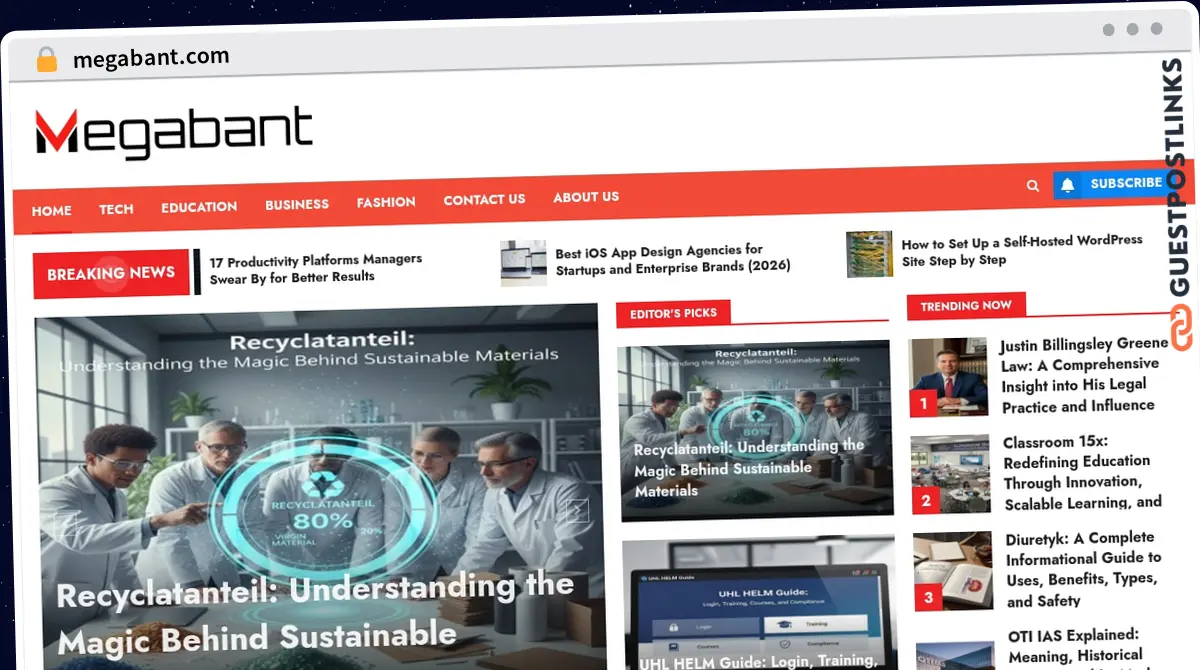Screen dimensions: 1200x670
Task: Click Justin Billingsley thumbnail numbered 1
Action: [949, 377]
